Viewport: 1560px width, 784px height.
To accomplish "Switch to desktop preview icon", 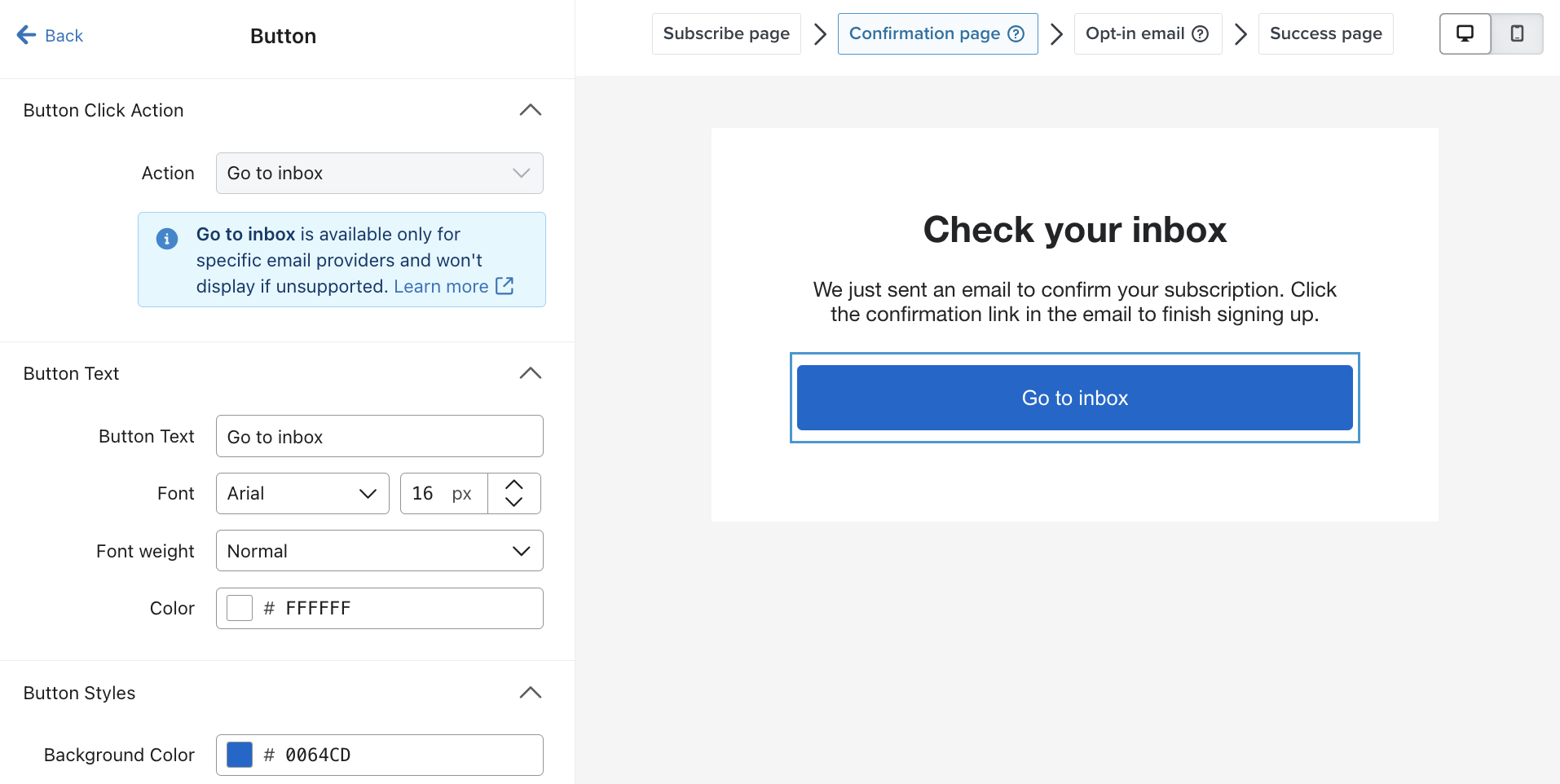I will click(1465, 33).
